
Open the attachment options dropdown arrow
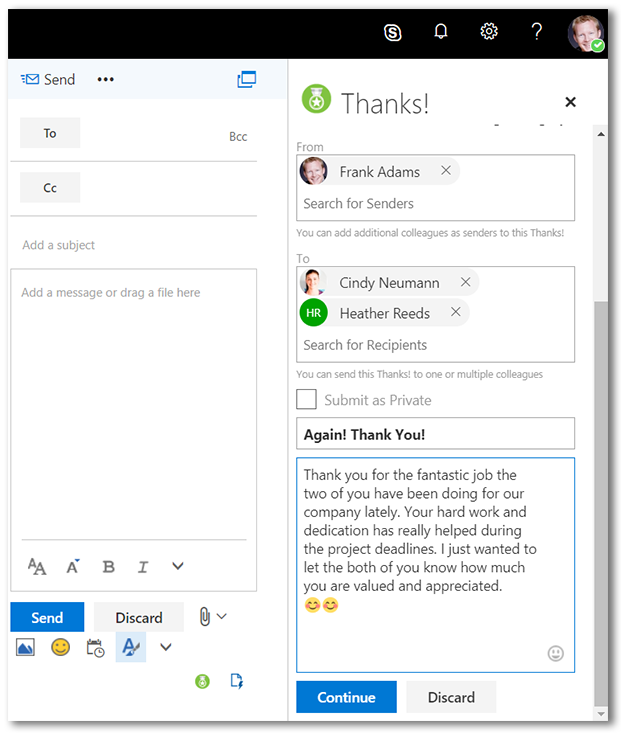click(x=222, y=616)
